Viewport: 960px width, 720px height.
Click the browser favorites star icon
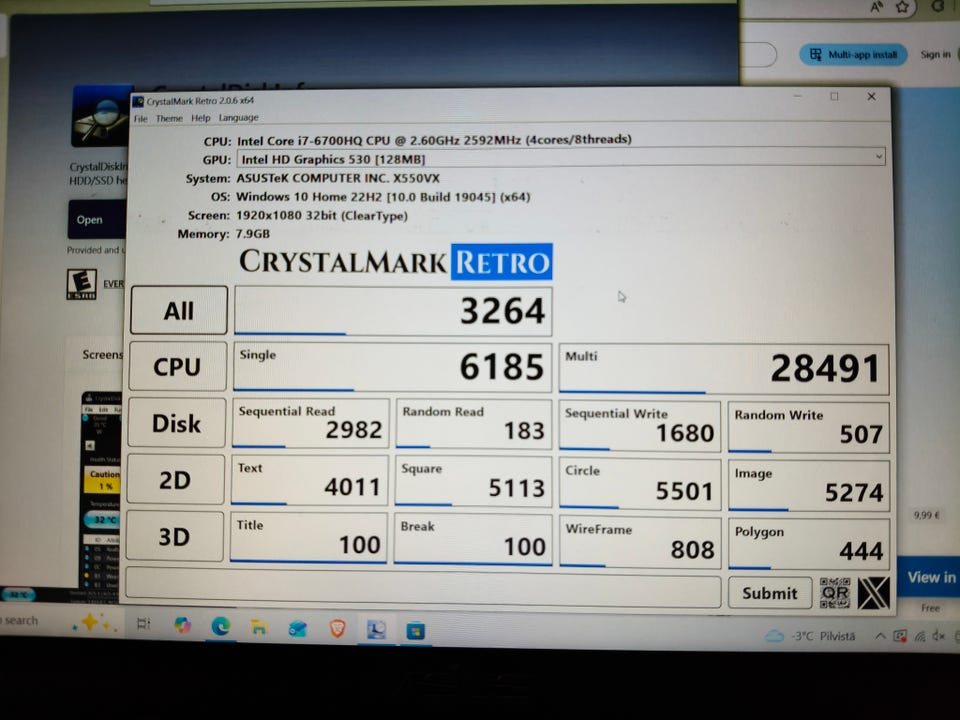coord(902,7)
